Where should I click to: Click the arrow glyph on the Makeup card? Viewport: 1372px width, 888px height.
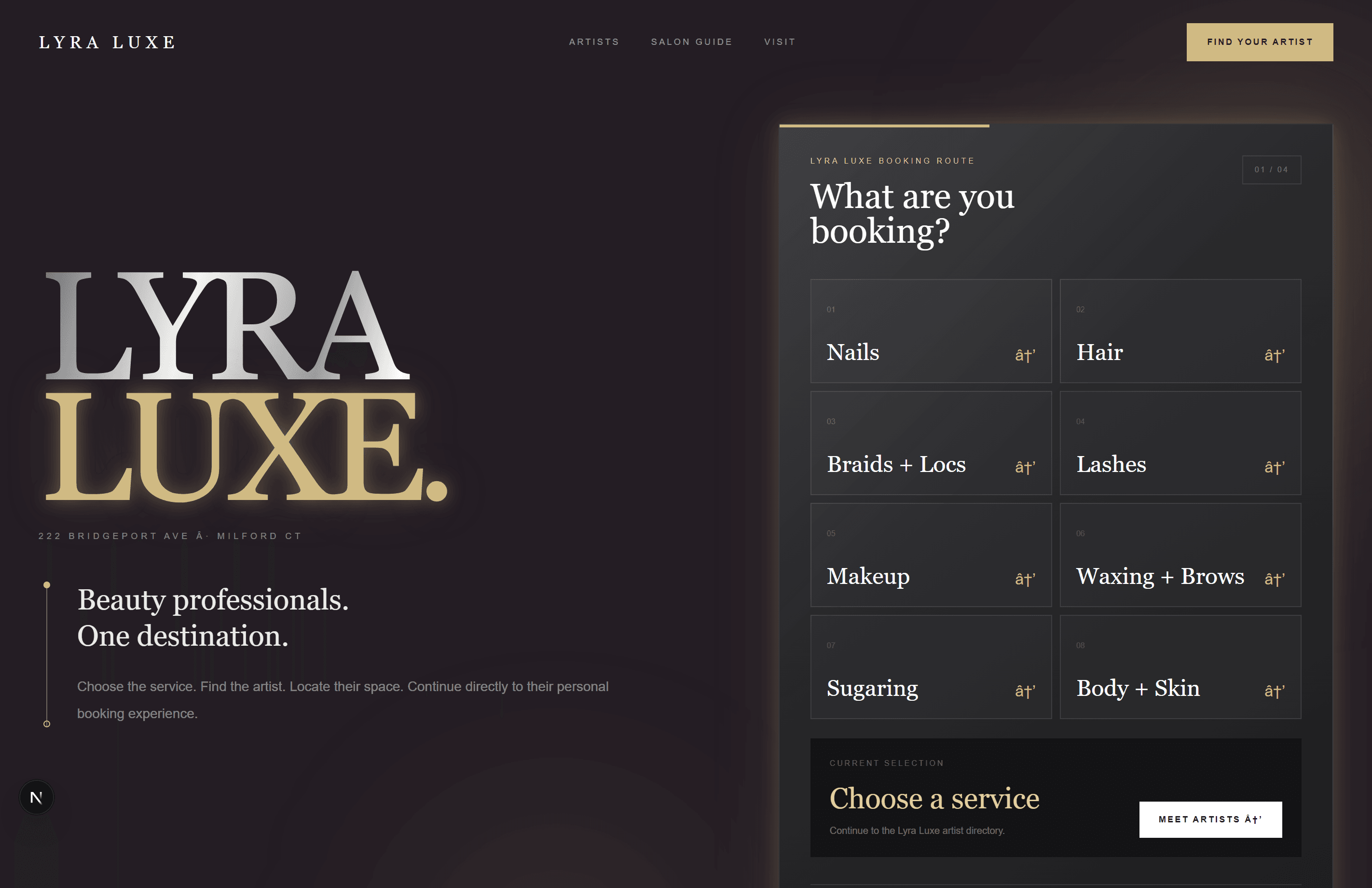click(x=1025, y=578)
